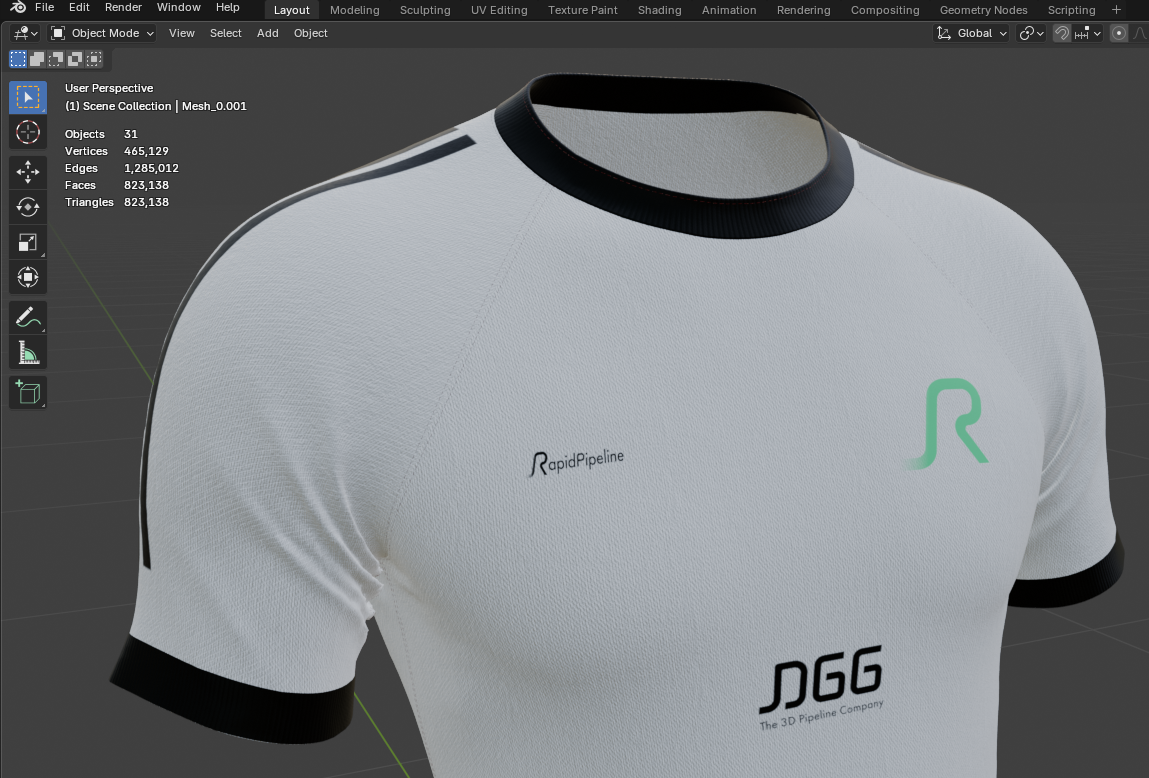Choose the Rotate tool

click(x=27, y=207)
